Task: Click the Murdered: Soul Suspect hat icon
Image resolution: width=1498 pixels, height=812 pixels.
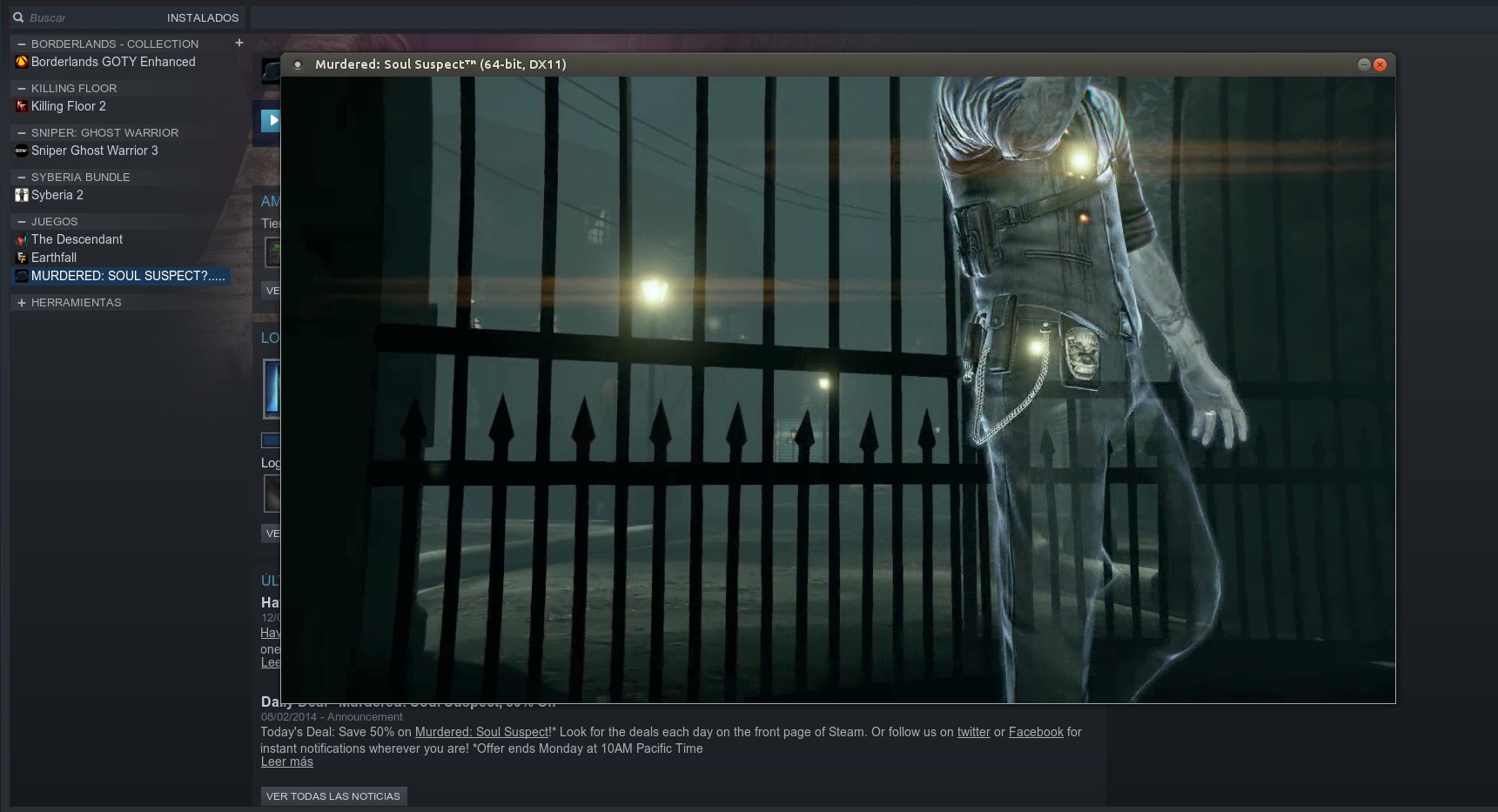Action: click(22, 276)
